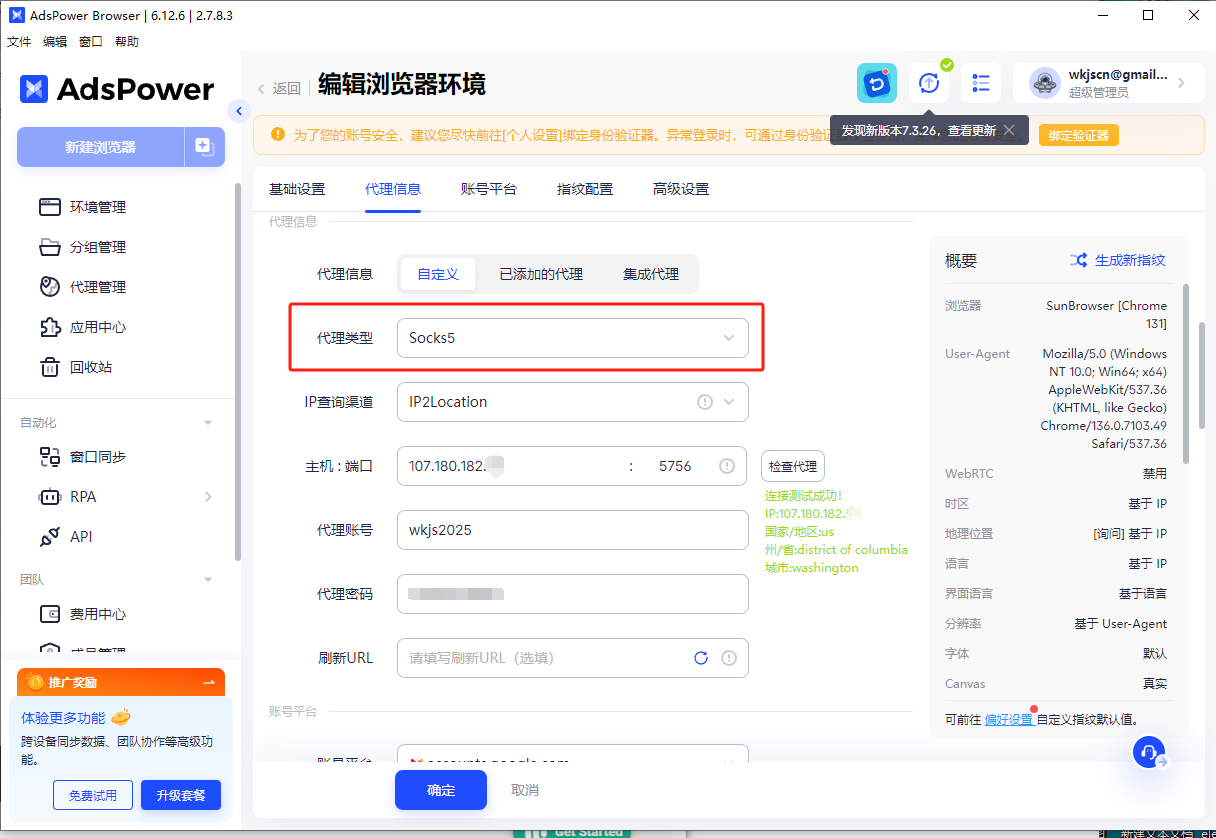Open the 窗口 menu
This screenshot has height=838, width=1216.
click(x=91, y=42)
